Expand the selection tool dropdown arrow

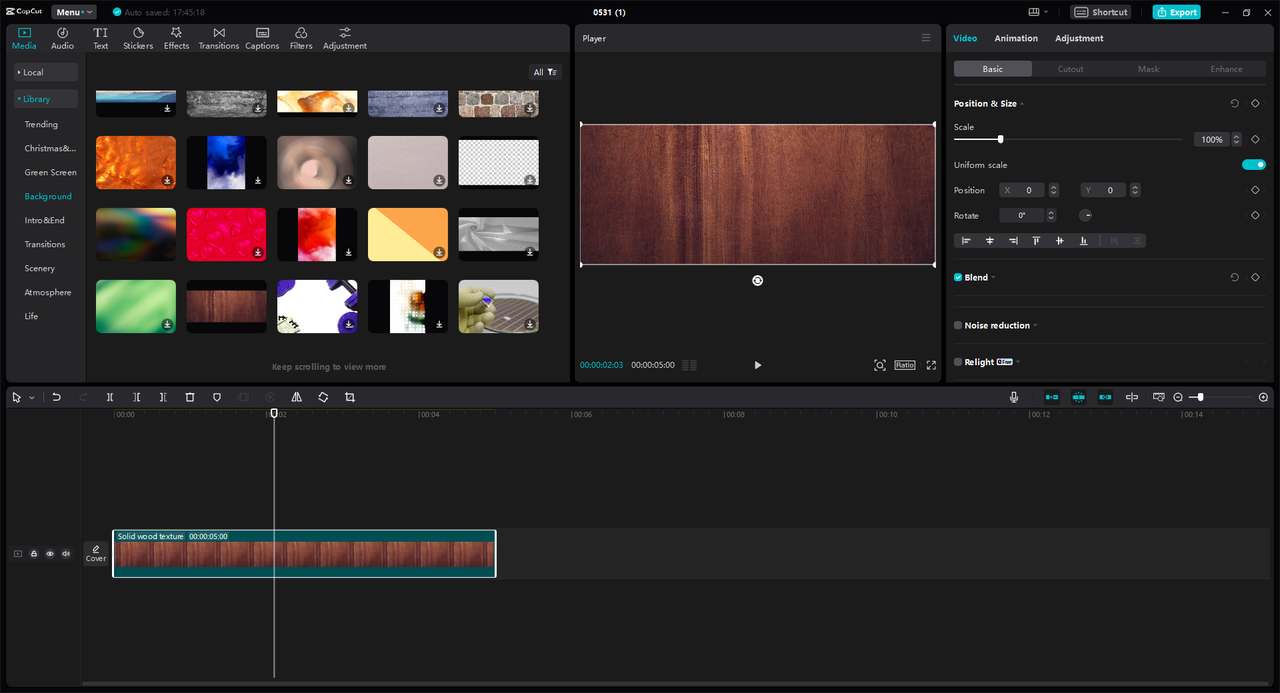coord(32,397)
